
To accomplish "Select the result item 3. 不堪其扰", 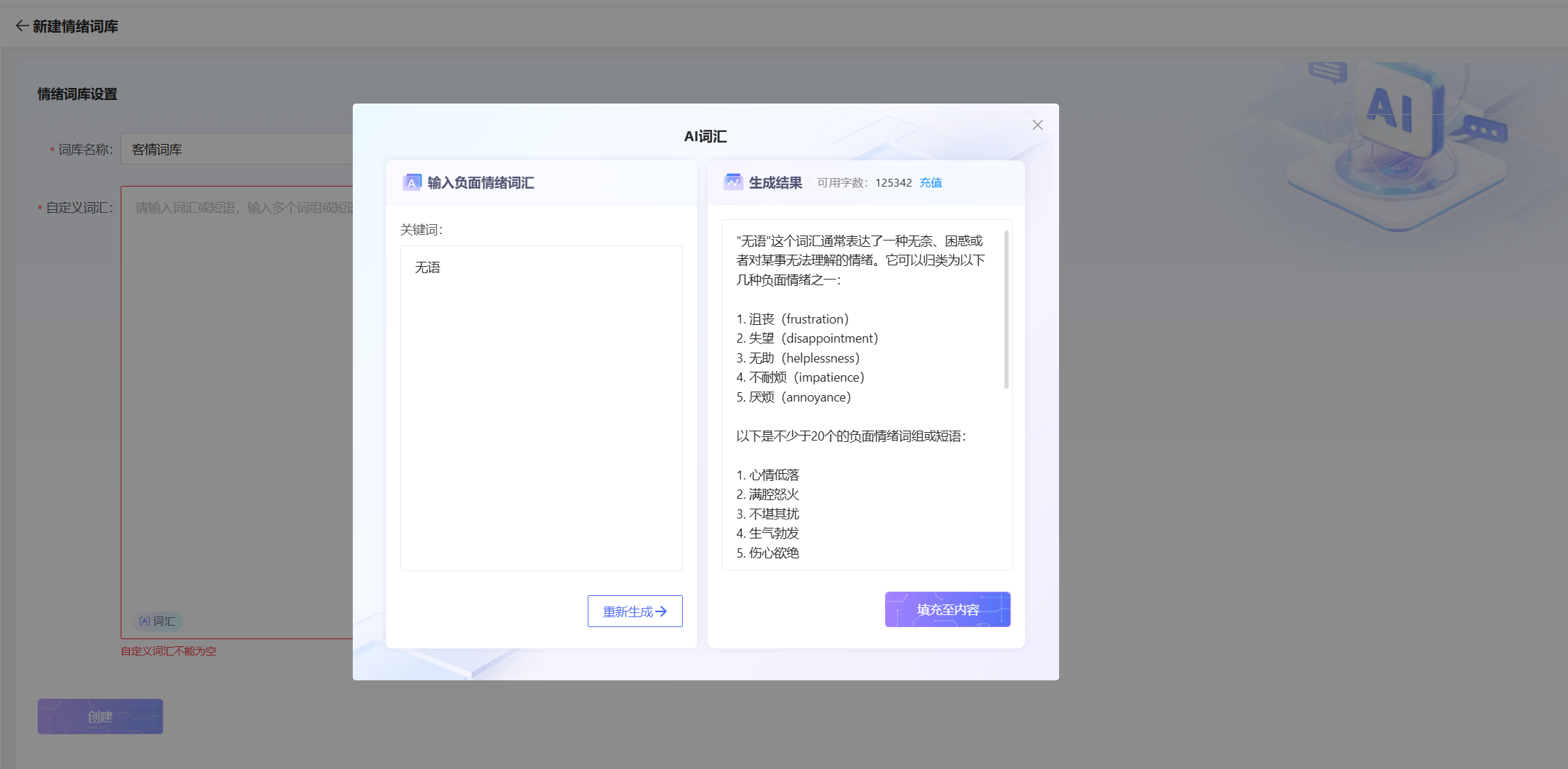I will 768,514.
